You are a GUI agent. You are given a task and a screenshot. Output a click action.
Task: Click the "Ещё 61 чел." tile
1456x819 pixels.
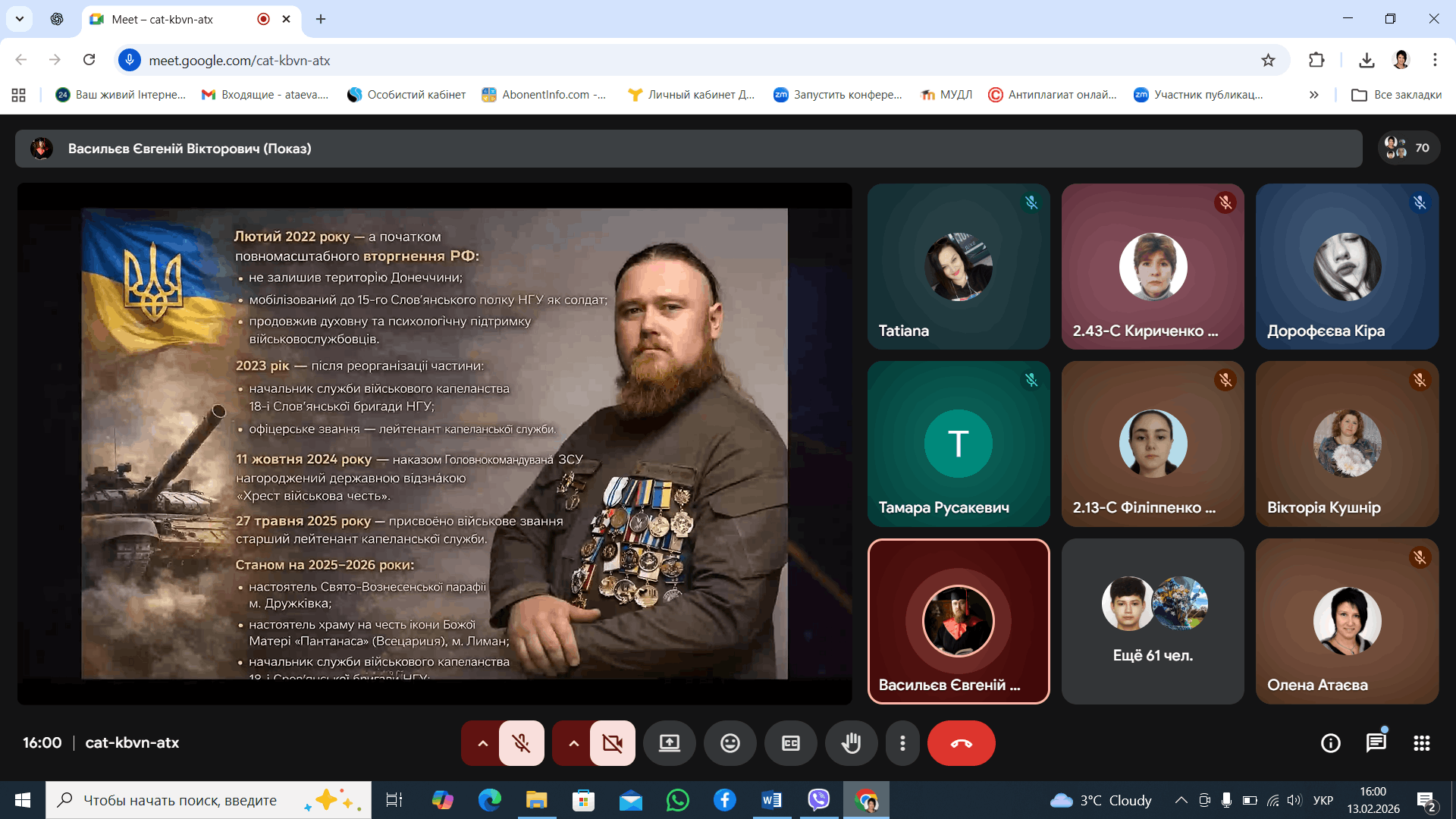(1152, 621)
